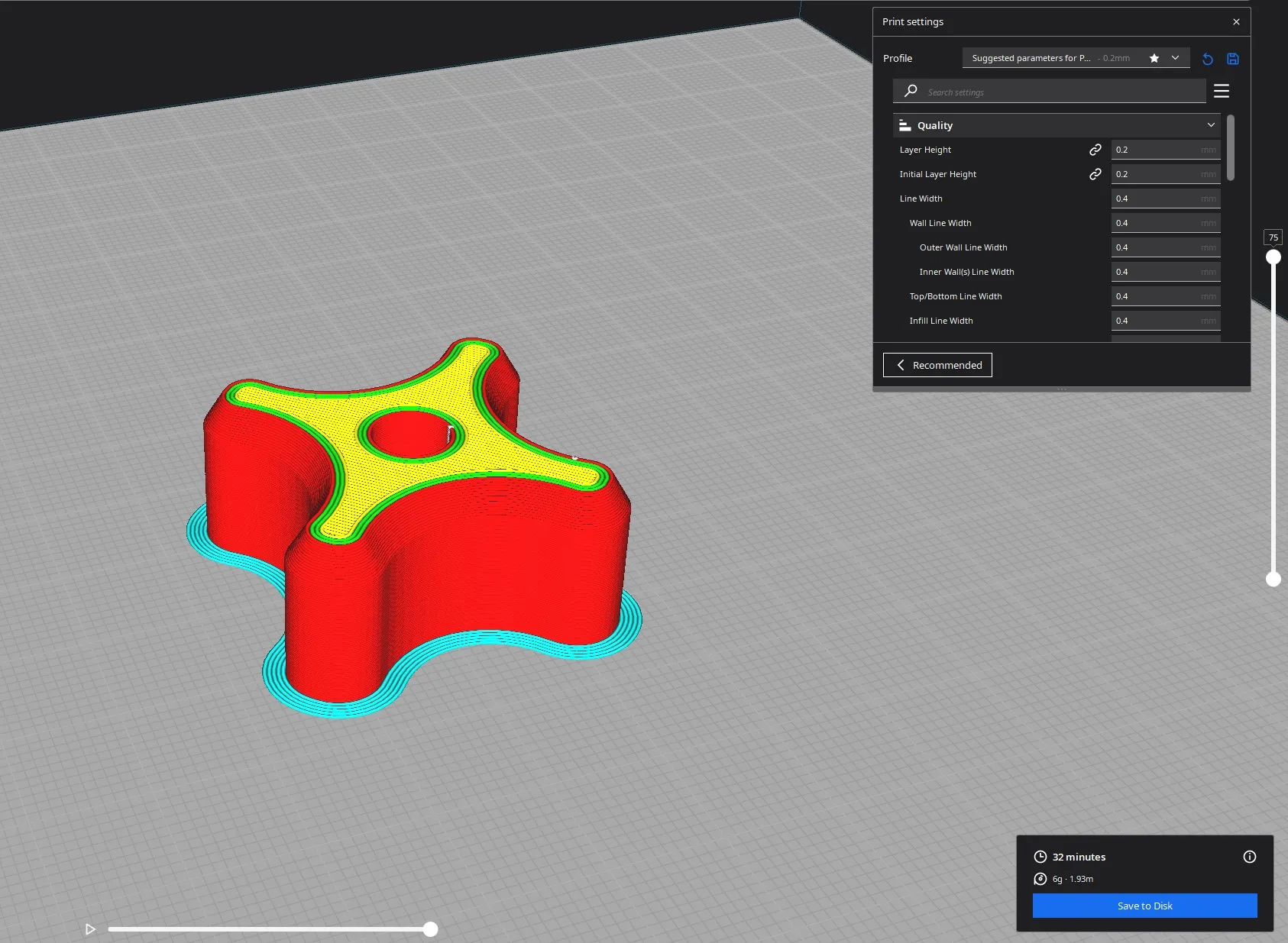The image size is (1288, 943).
Task: Click the top layer slider handle
Action: (x=1273, y=257)
